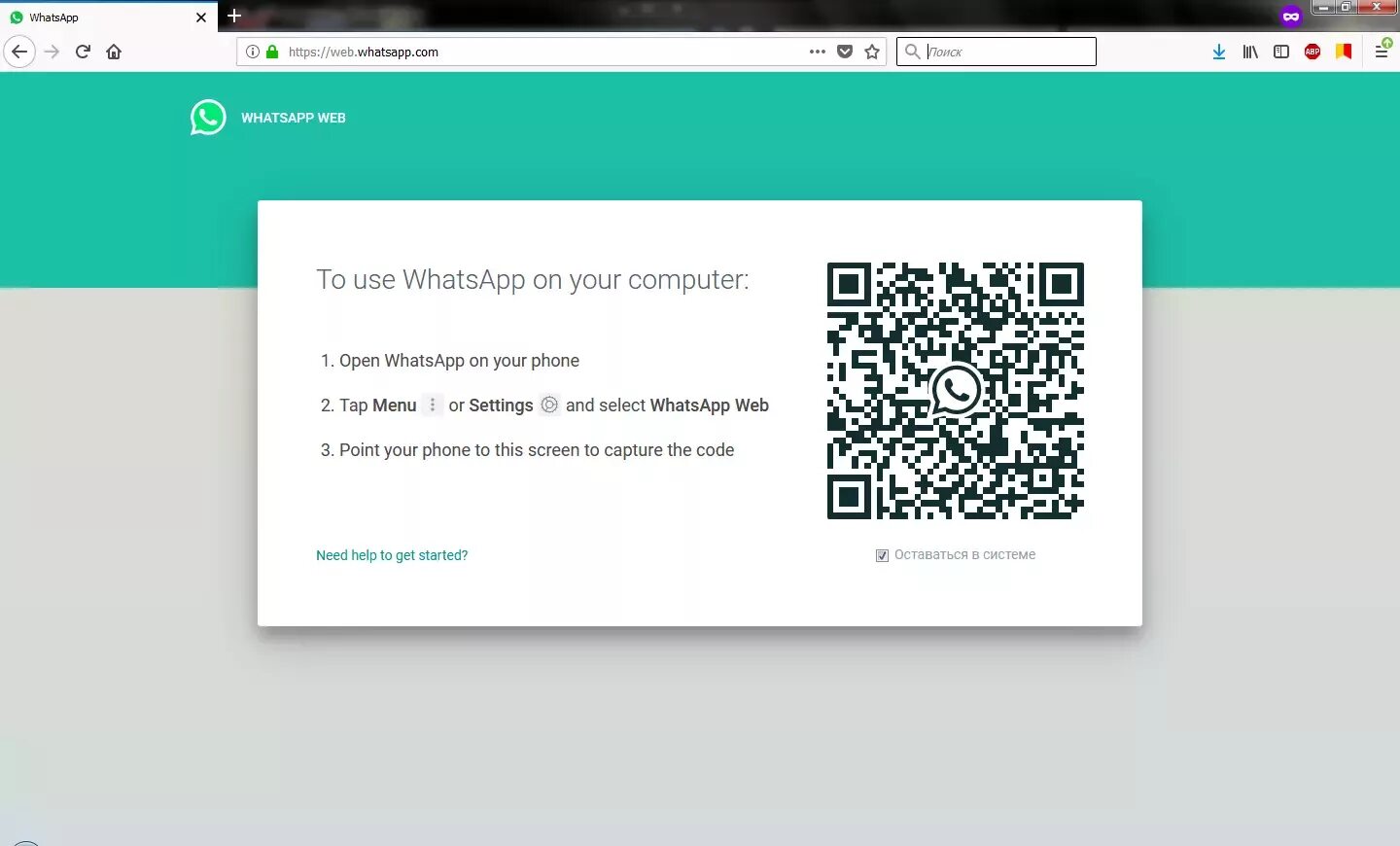Click 'Open WhatsApp on your phone' step
This screenshot has width=1400, height=846.
tap(459, 361)
